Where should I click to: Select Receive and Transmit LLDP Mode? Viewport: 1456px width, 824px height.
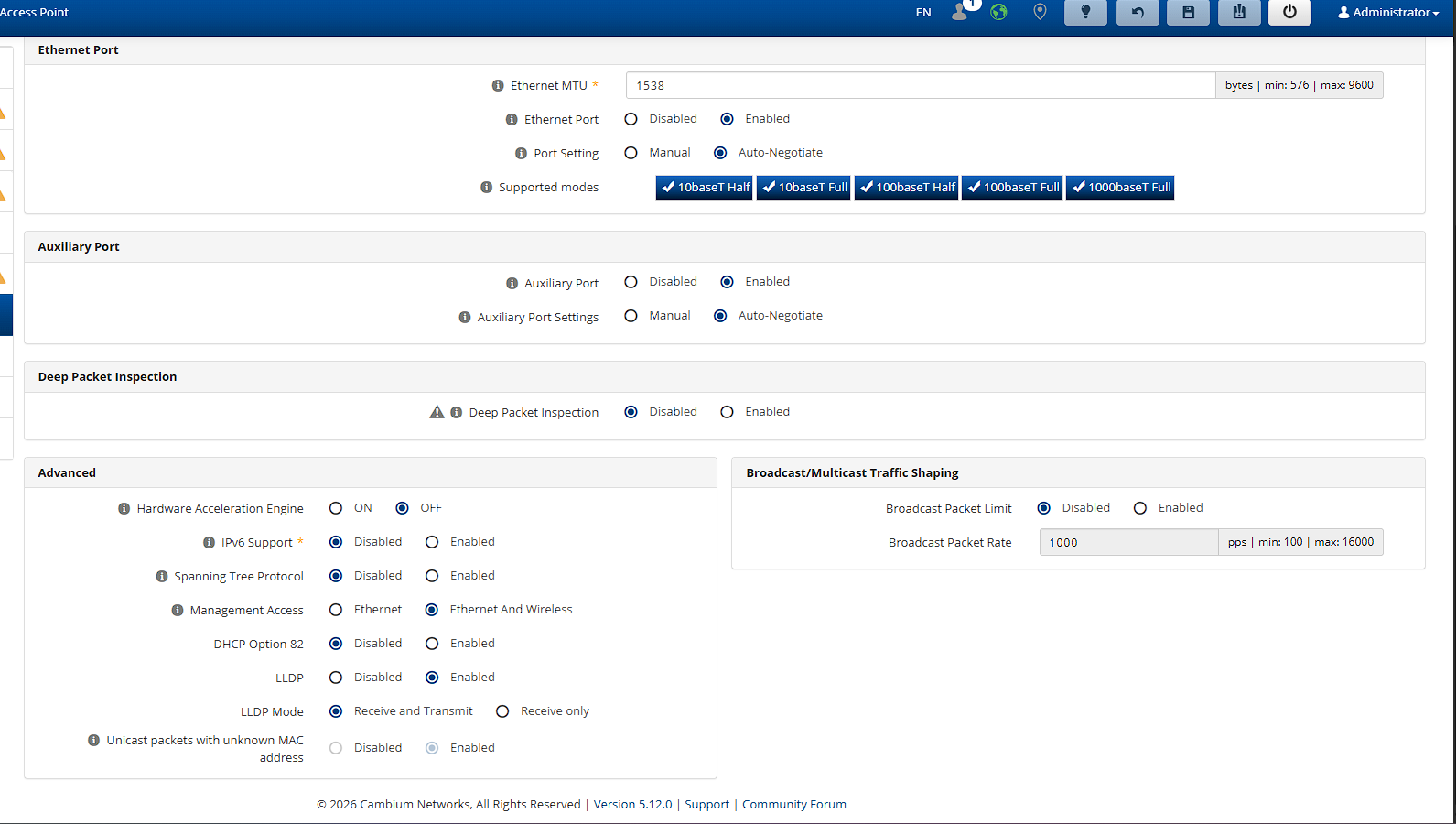(336, 711)
